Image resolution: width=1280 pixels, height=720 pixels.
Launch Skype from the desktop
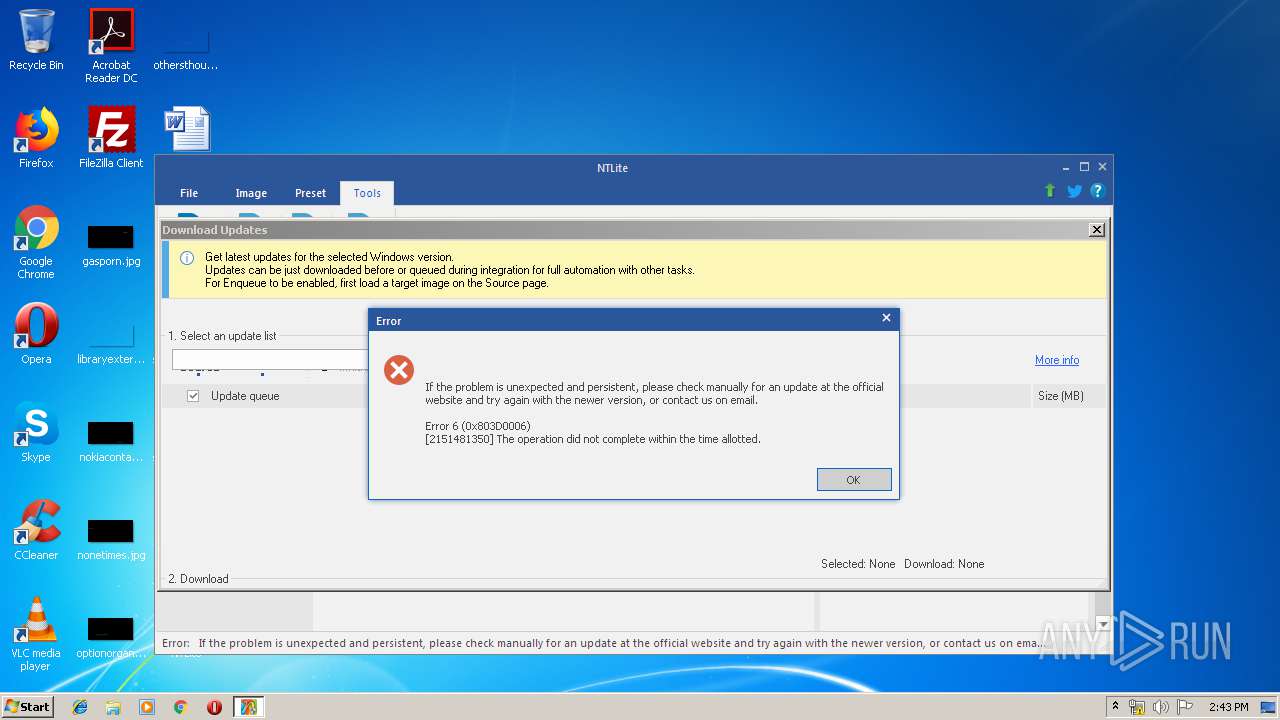[x=36, y=432]
